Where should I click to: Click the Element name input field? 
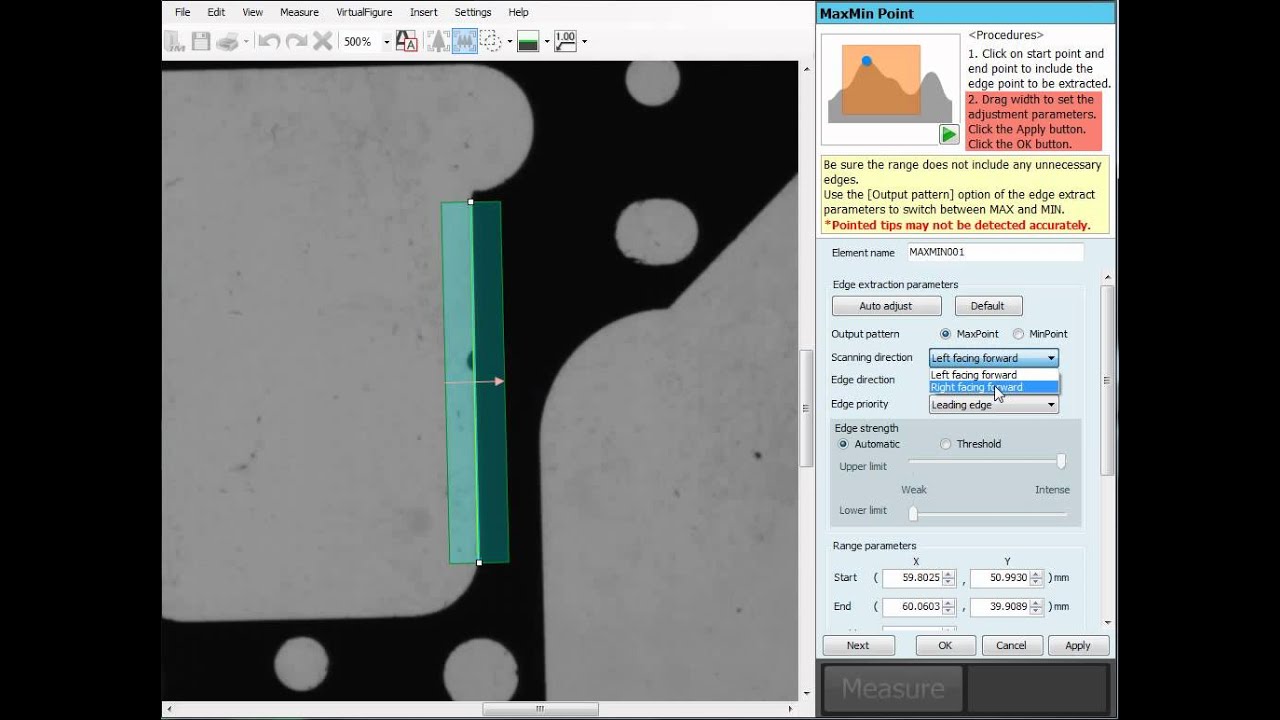tap(995, 253)
